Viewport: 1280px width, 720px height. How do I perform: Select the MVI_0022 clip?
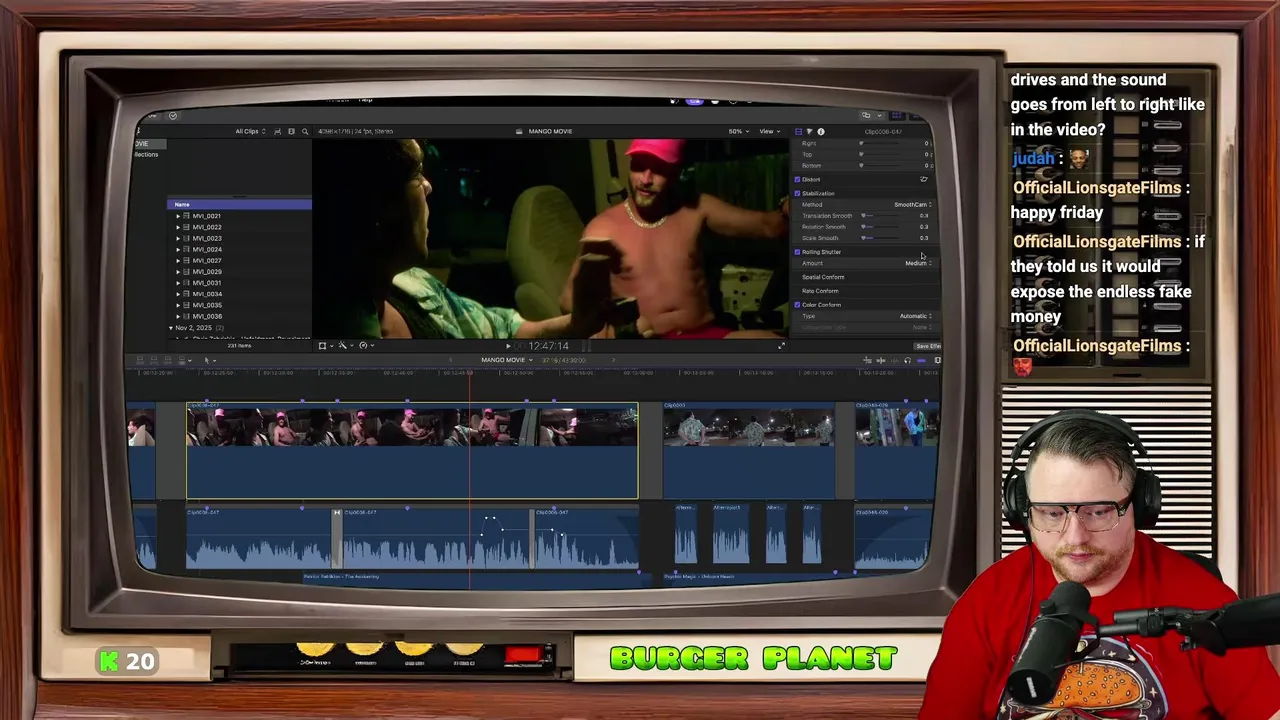coord(206,227)
